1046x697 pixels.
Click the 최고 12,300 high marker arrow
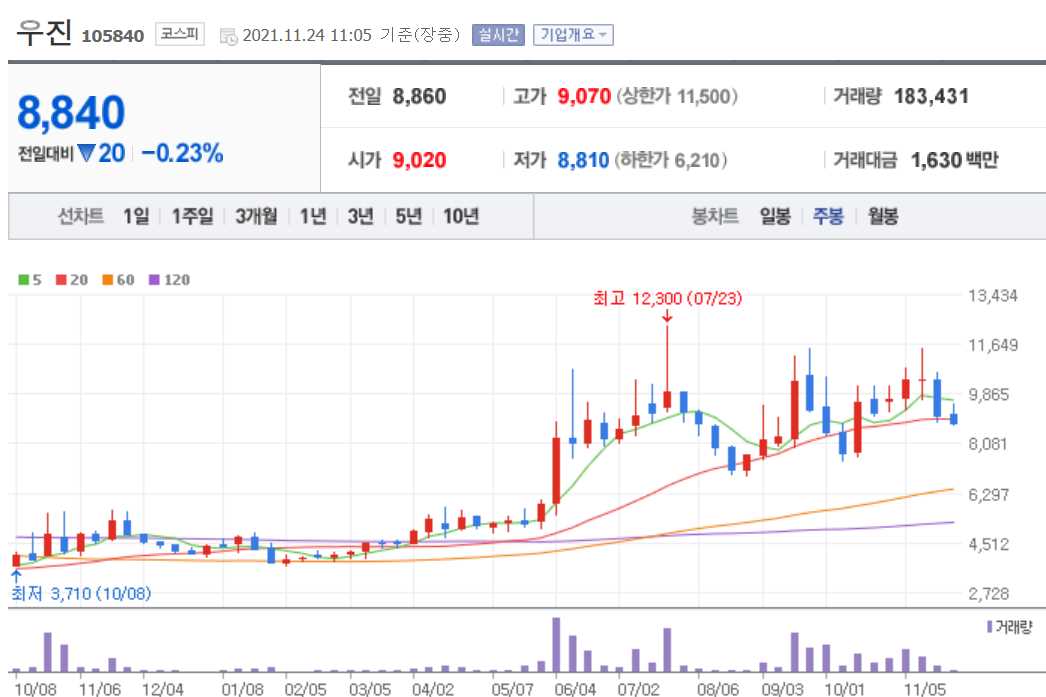(x=667, y=316)
